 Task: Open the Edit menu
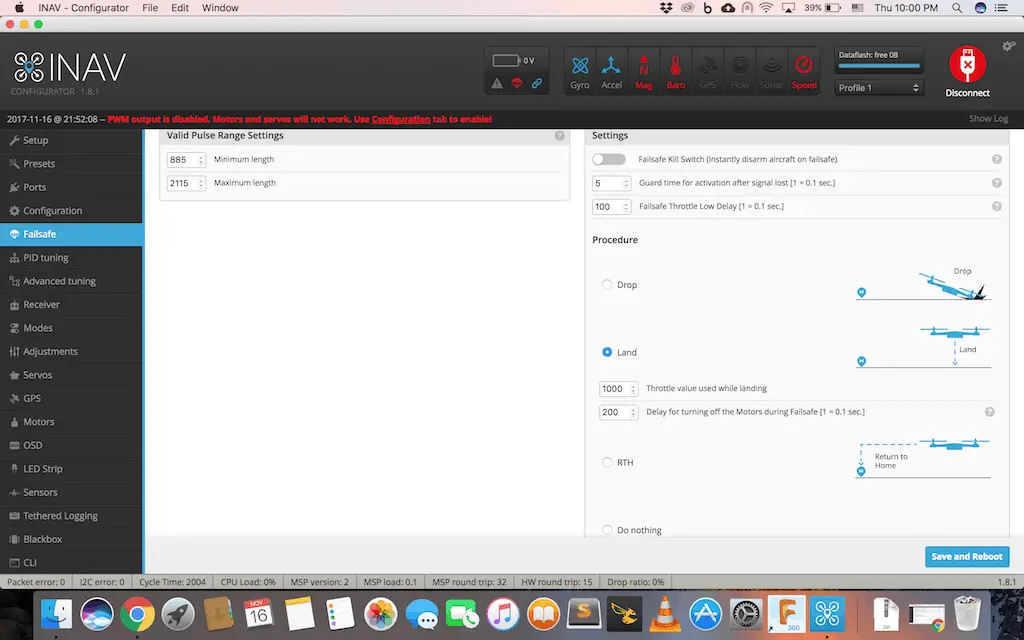point(180,8)
